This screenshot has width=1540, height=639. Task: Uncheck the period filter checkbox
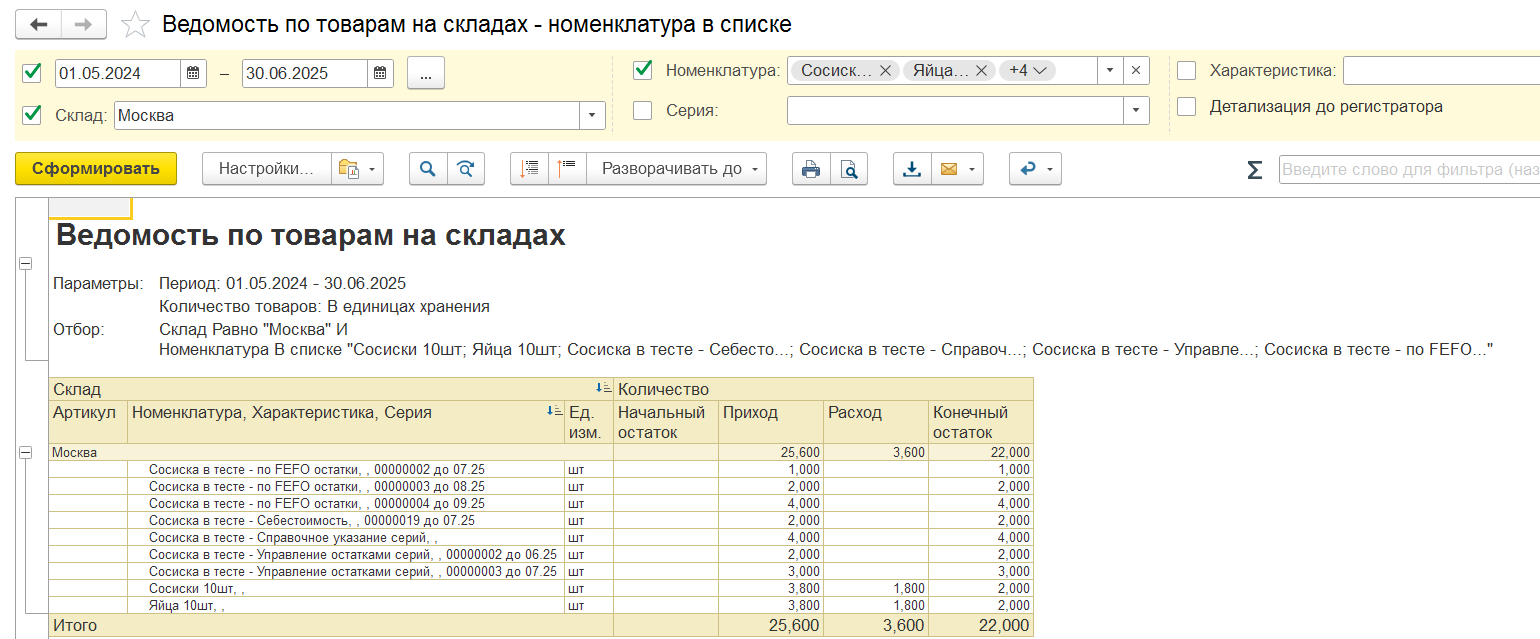click(x=32, y=72)
